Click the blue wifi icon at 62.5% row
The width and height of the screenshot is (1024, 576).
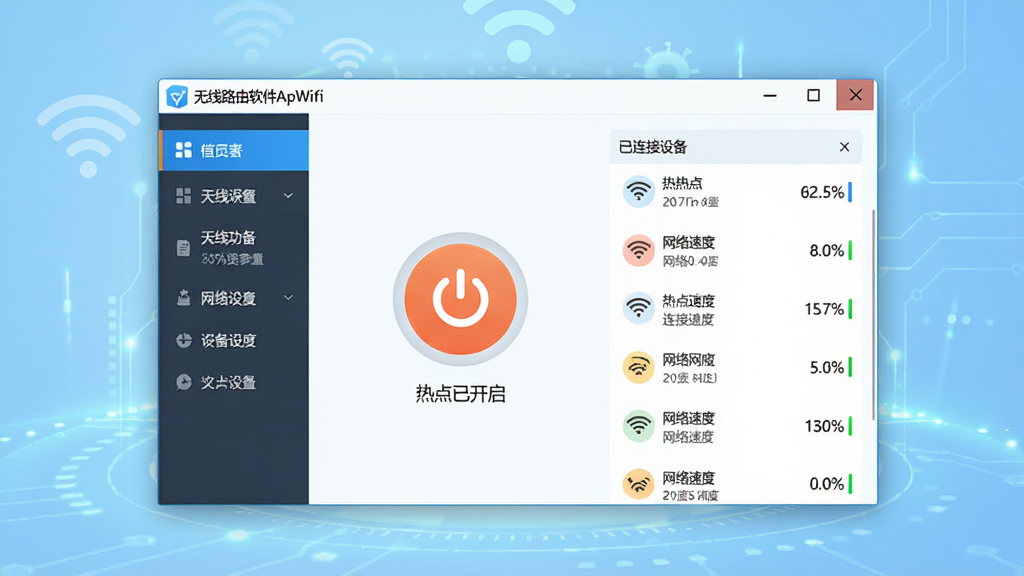click(638, 192)
